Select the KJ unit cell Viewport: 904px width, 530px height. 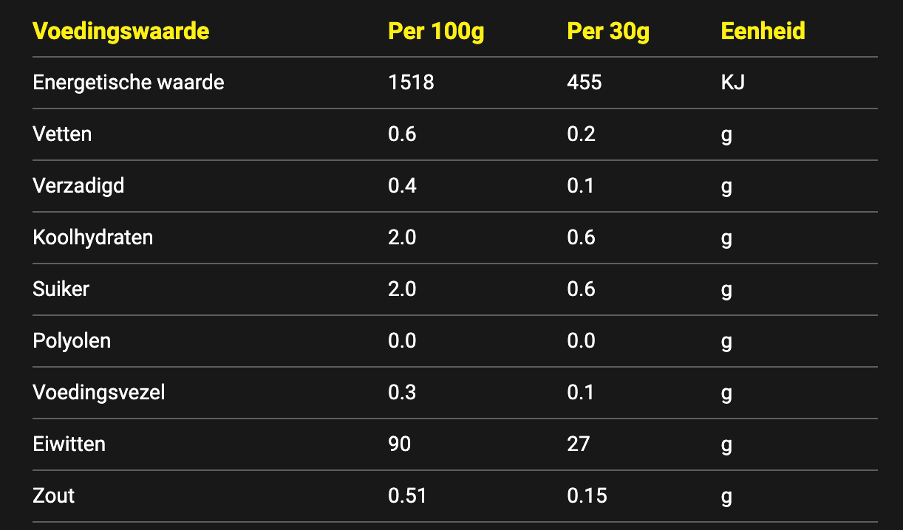pyautogui.click(x=733, y=82)
